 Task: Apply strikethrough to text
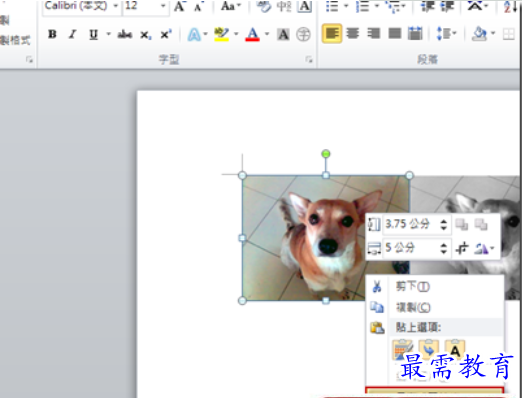[125, 34]
